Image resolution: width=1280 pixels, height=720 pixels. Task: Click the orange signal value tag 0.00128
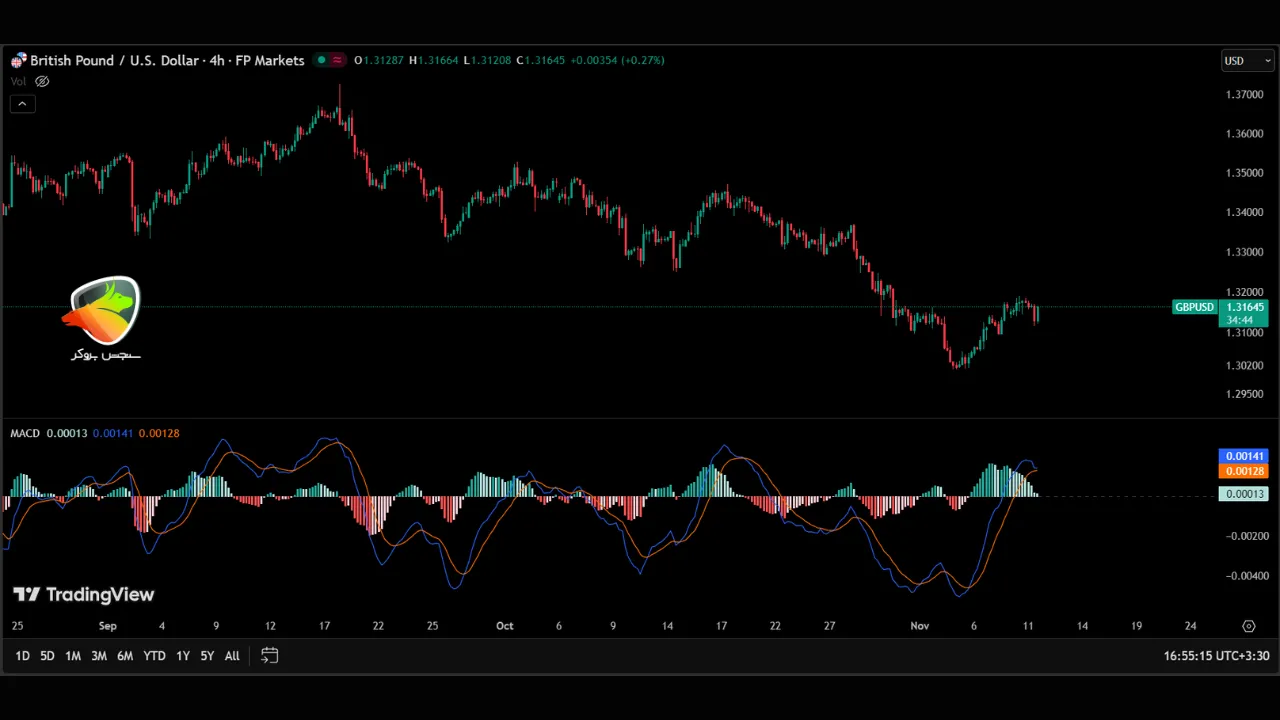1244,471
